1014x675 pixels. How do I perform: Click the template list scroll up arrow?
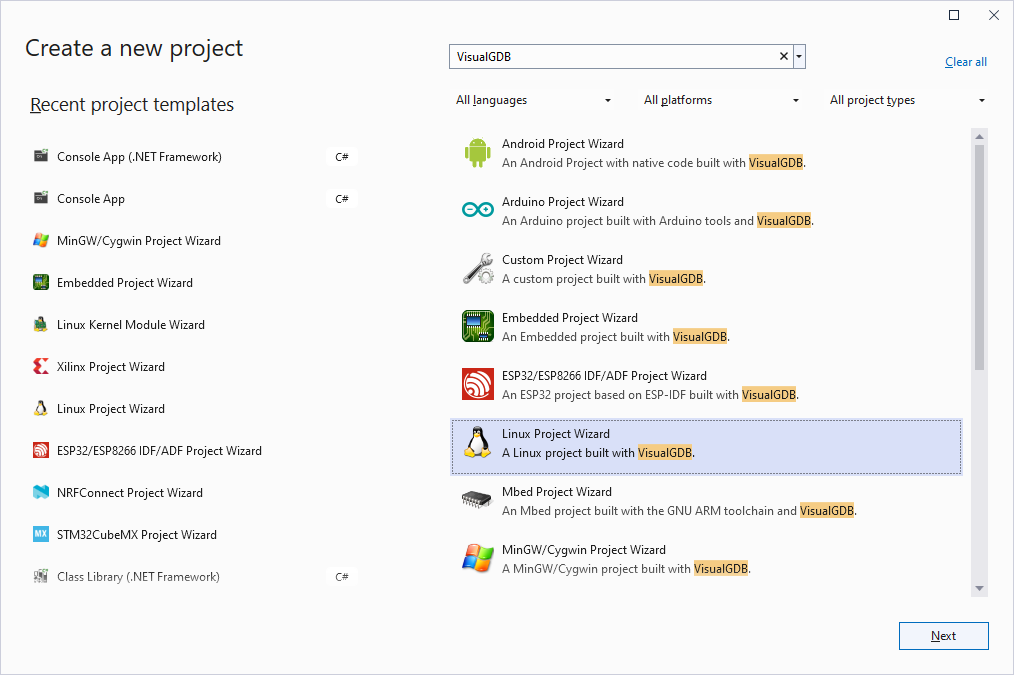(x=979, y=136)
